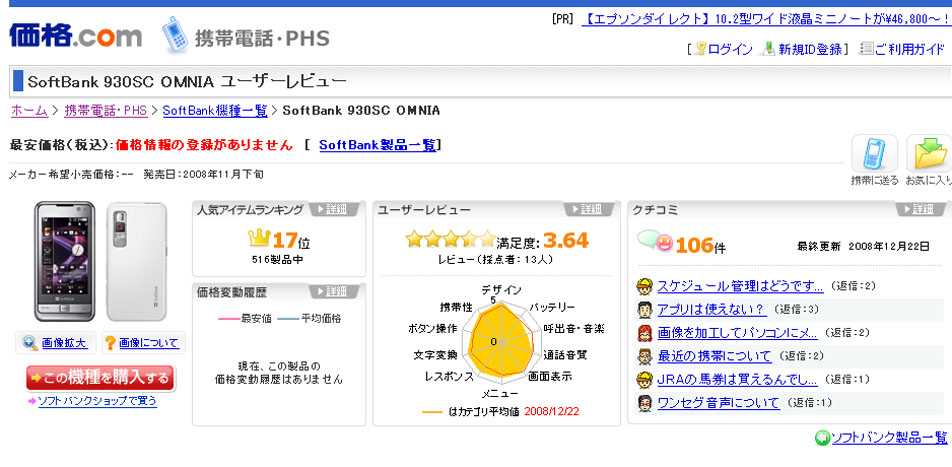Open thread 最近の携帯について

click(x=714, y=356)
